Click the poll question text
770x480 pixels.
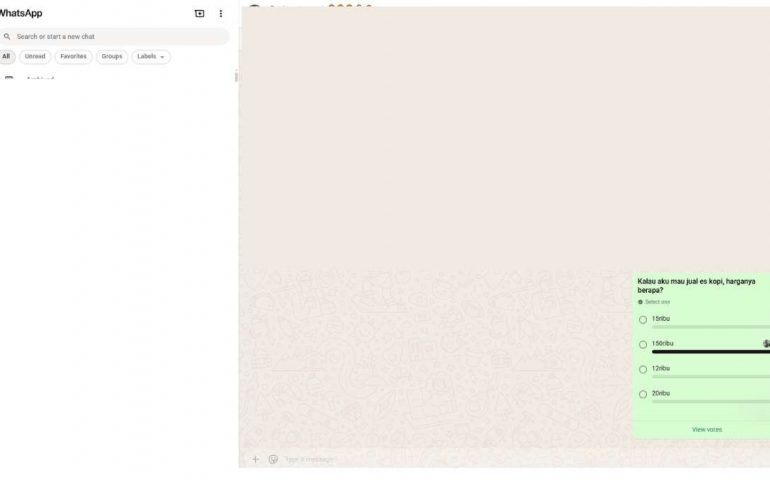697,286
